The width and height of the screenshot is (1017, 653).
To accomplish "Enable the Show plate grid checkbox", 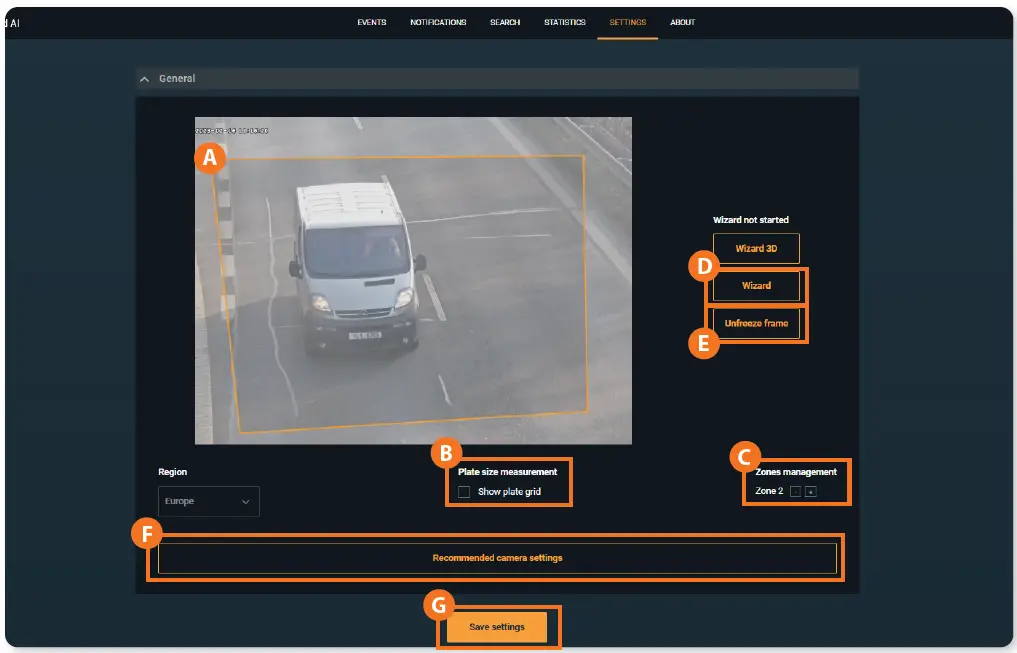I will pyautogui.click(x=464, y=492).
